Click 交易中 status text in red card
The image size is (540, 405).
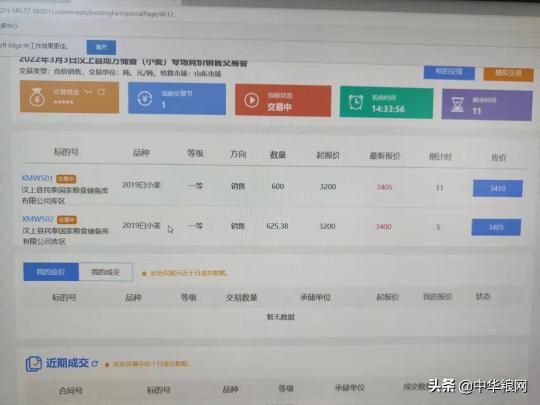pos(280,107)
